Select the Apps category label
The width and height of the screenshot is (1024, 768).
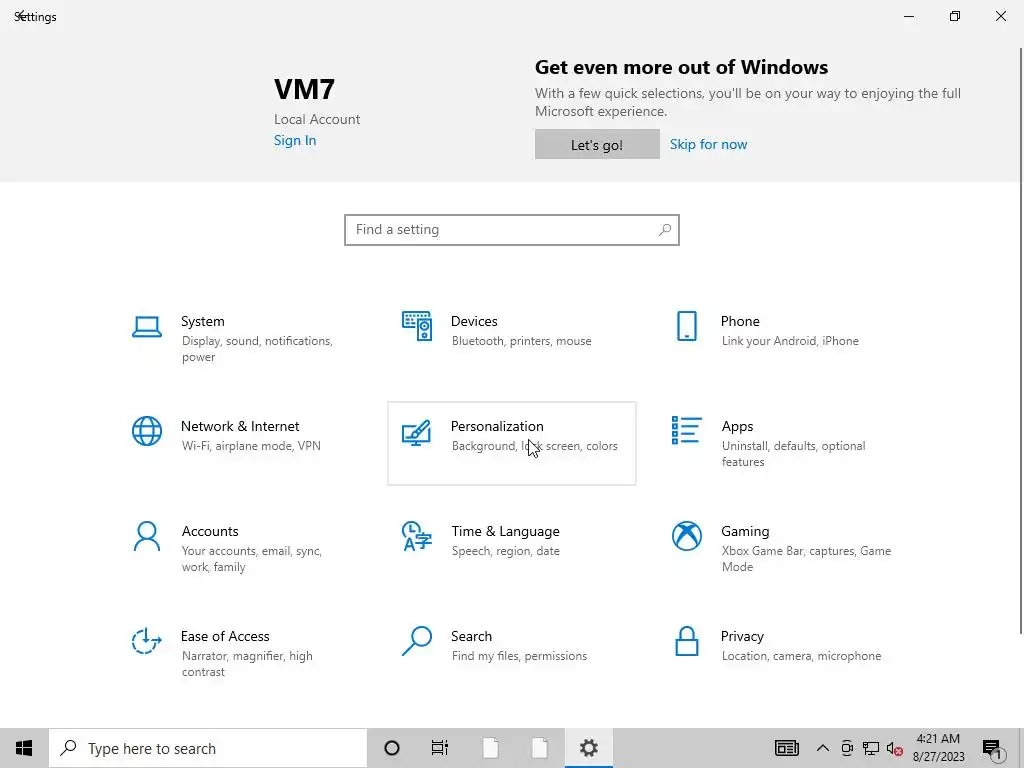tap(737, 426)
